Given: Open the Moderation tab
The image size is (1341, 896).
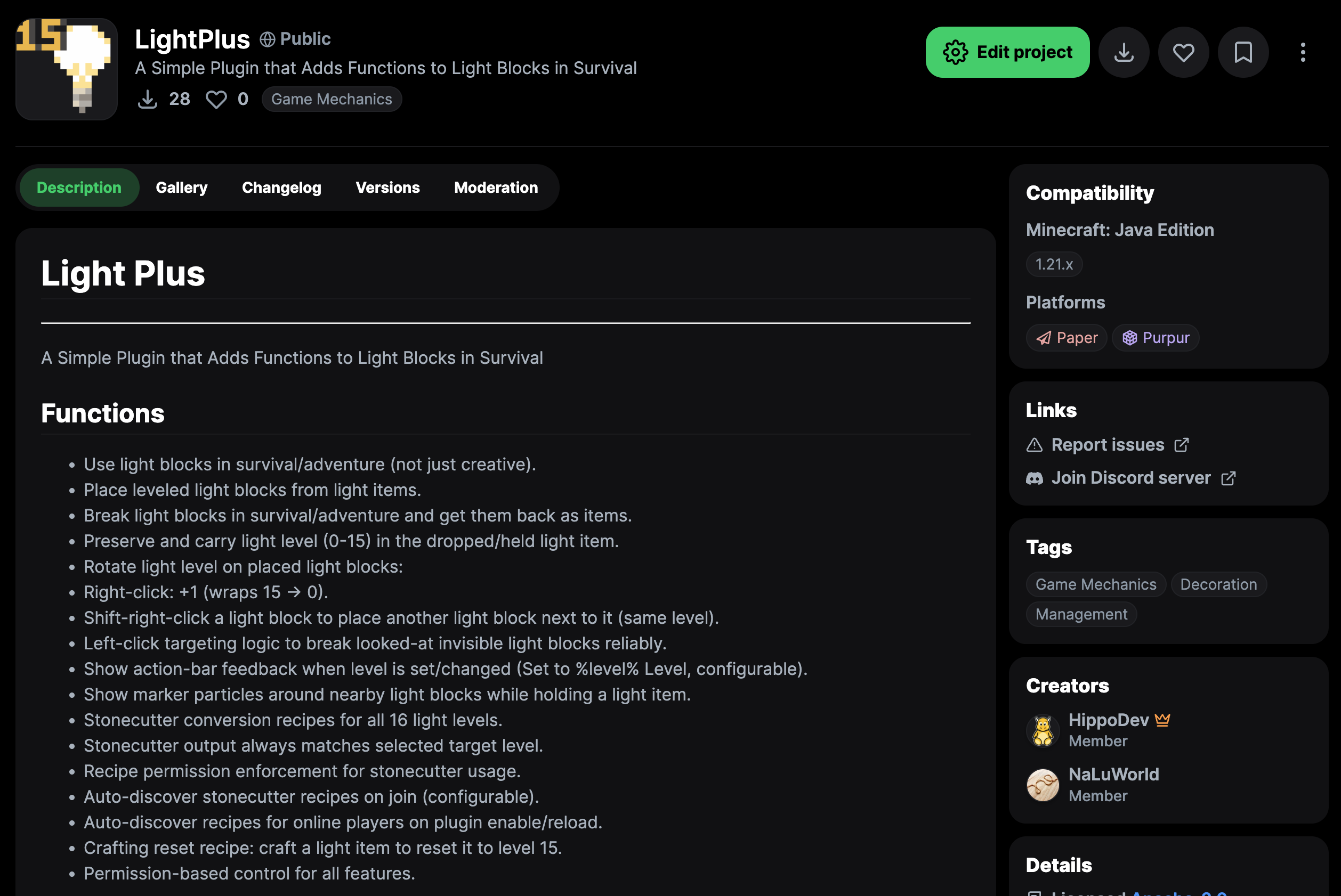Looking at the screenshot, I should point(496,188).
